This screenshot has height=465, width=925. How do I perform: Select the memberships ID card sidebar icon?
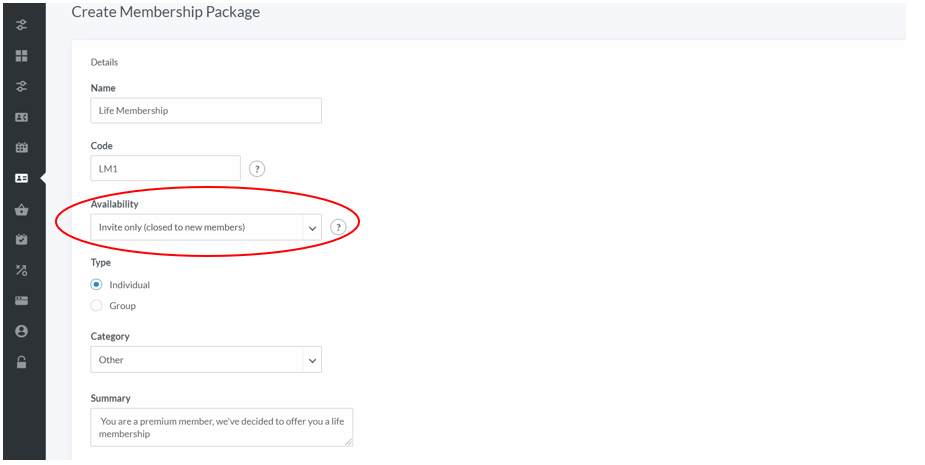(21, 178)
